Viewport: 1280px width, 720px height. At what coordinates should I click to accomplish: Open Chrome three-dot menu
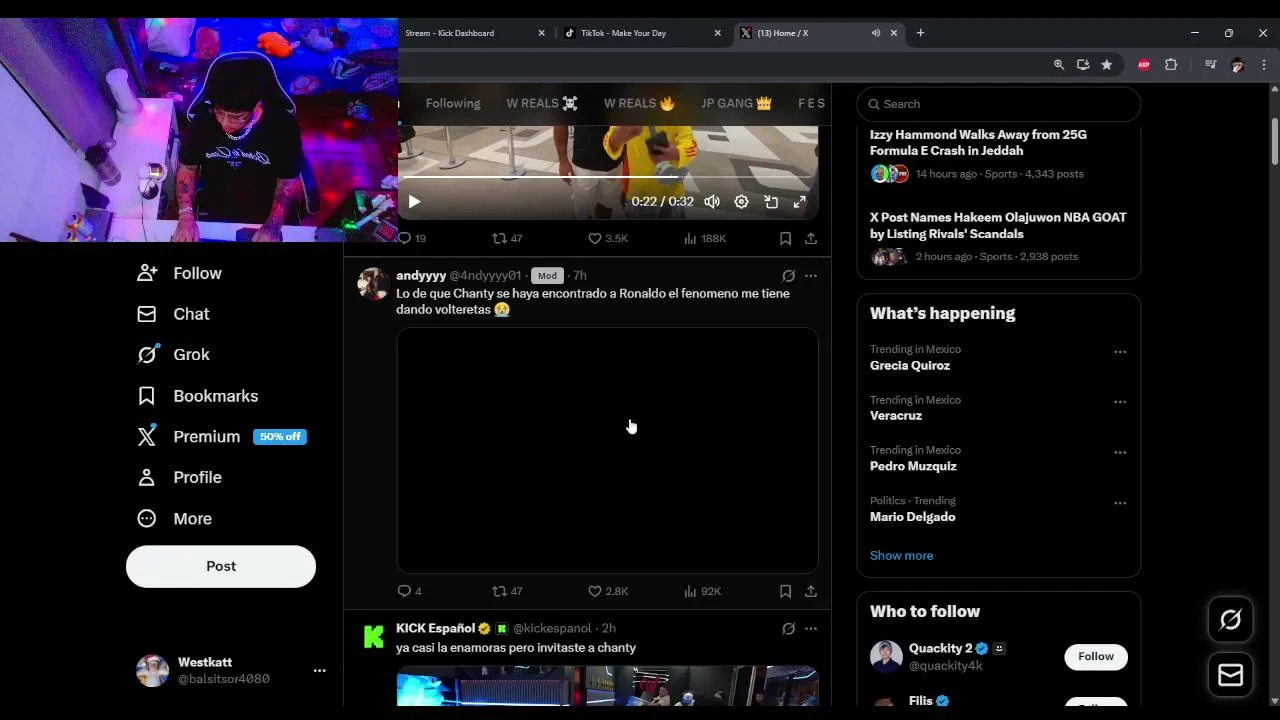1263,65
